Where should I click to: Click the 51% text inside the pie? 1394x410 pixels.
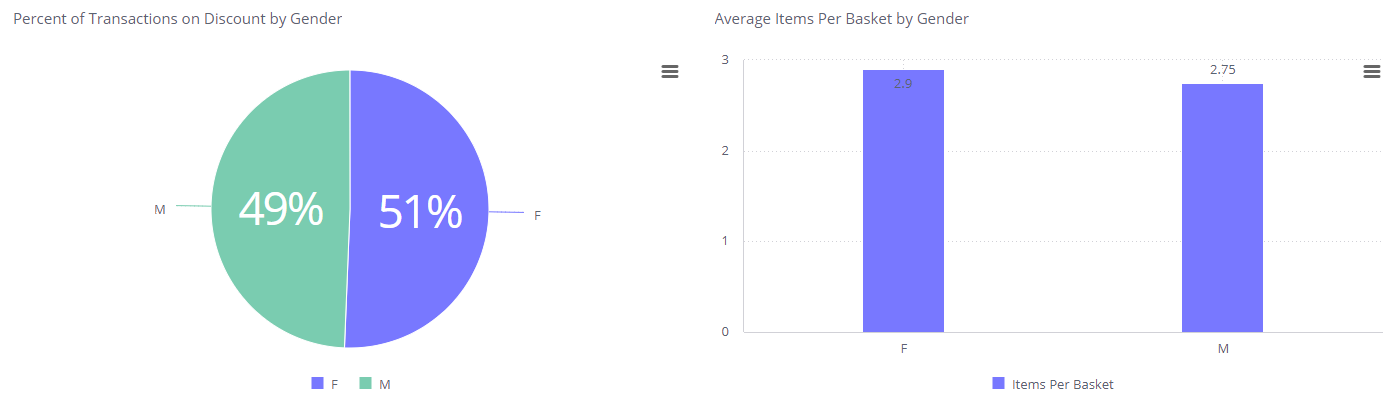421,212
